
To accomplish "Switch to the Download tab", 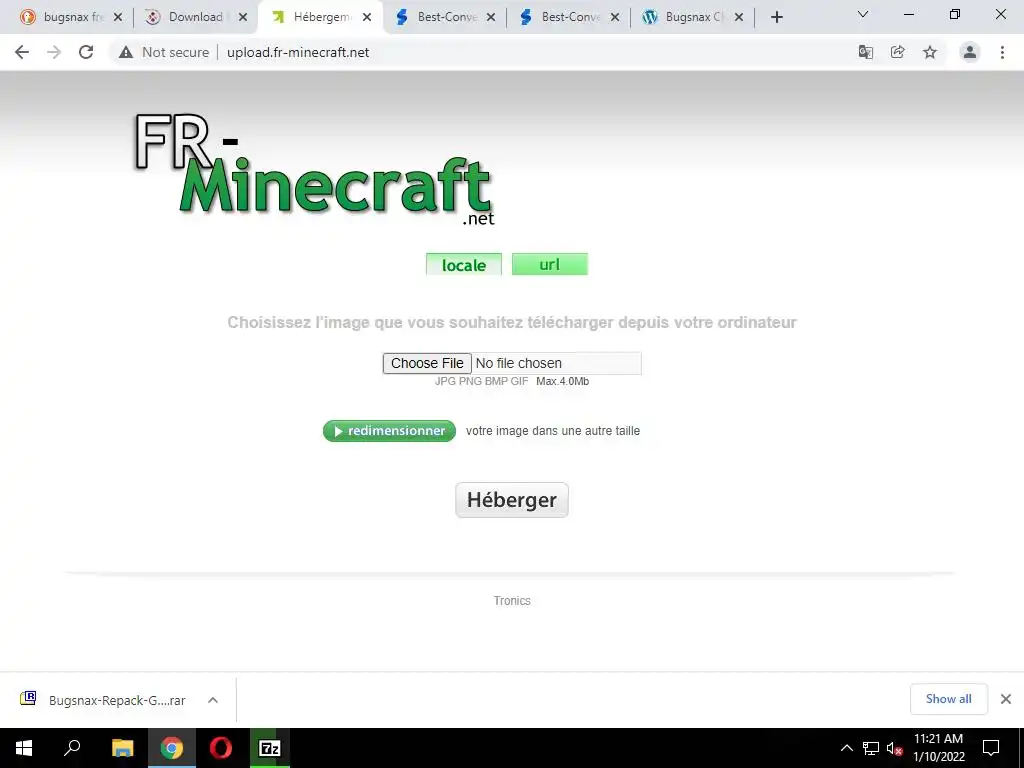I will [x=193, y=17].
